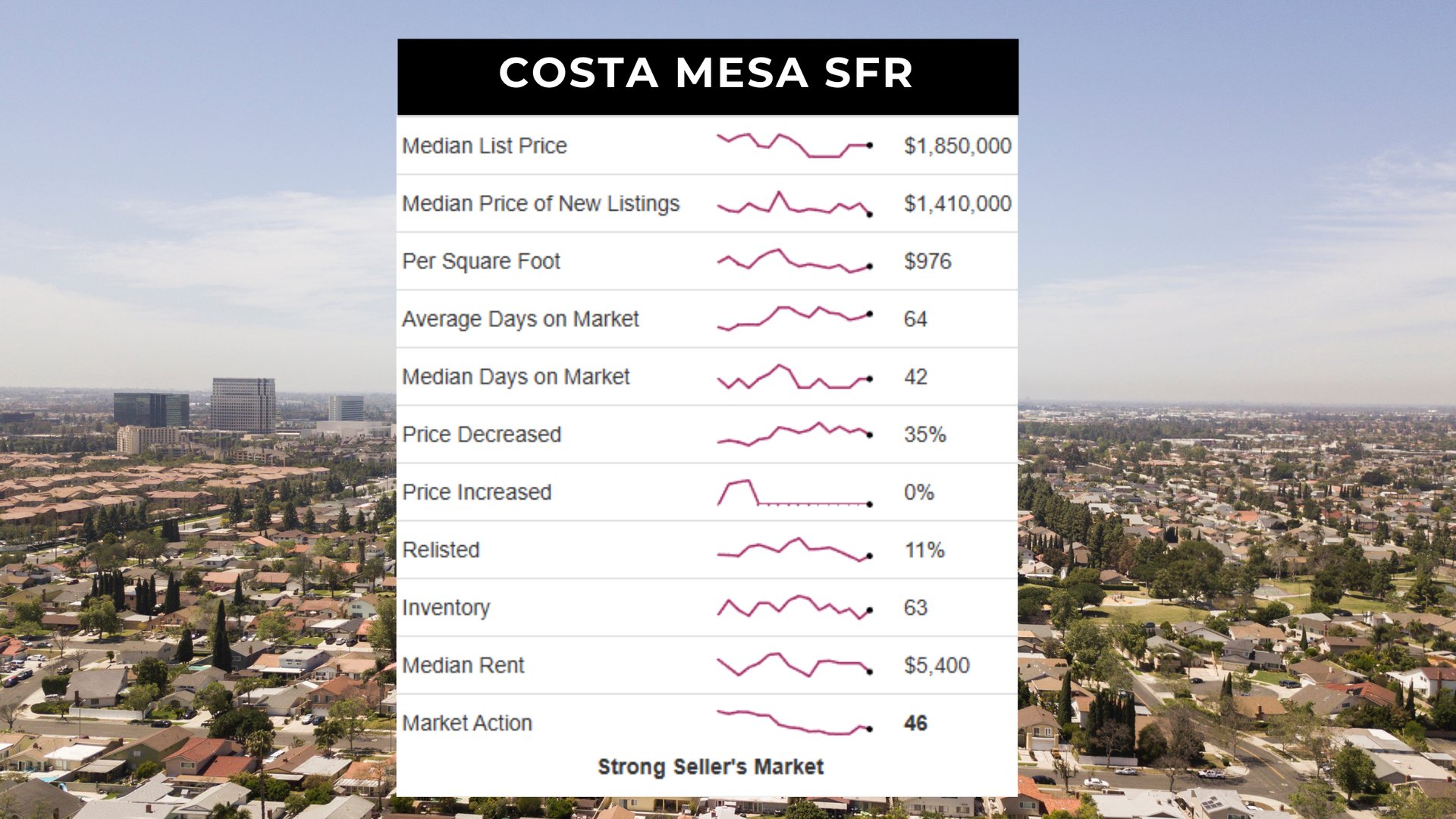Click the Market Action sparkline chart
1456x819 pixels.
point(794,723)
